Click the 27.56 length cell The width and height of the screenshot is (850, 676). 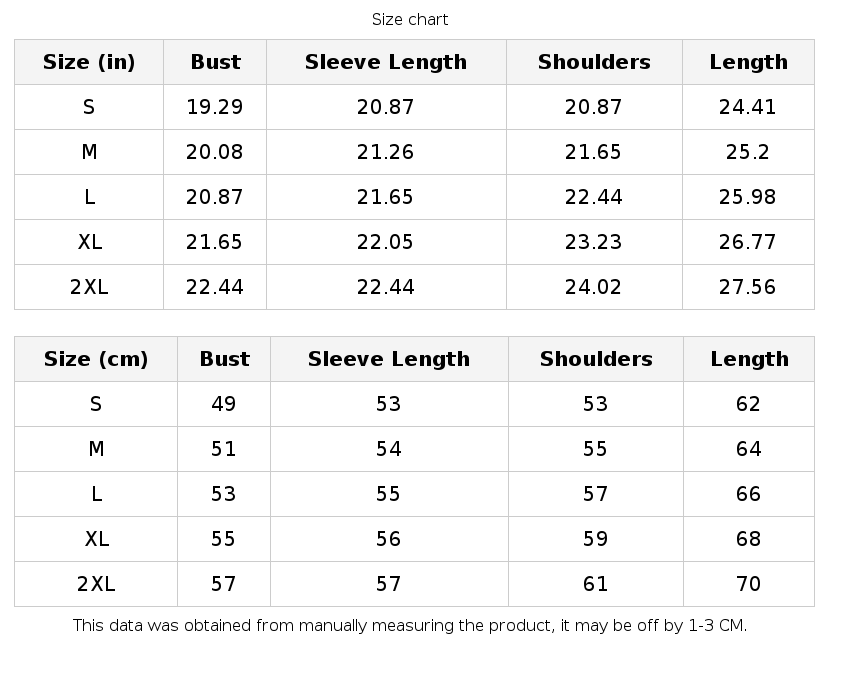748,287
